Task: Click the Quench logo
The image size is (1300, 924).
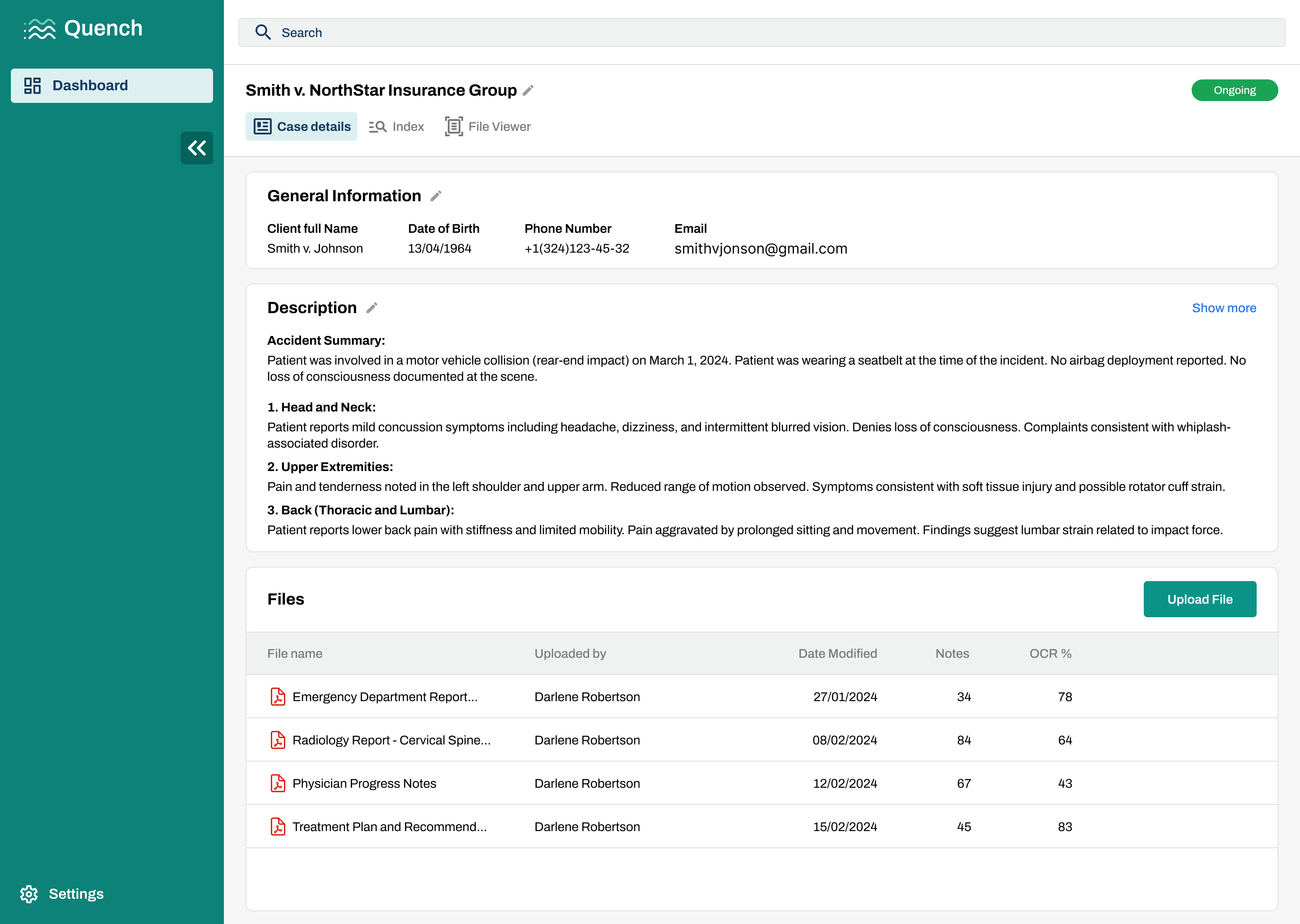Action: click(83, 28)
